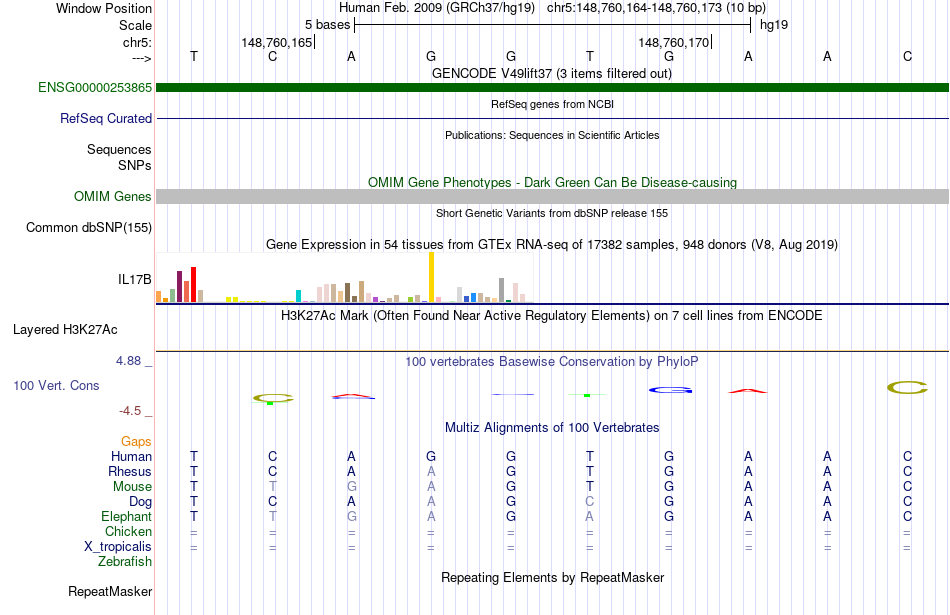The image size is (950, 615).
Task: Select the Mouse species label
Action: click(x=132, y=487)
